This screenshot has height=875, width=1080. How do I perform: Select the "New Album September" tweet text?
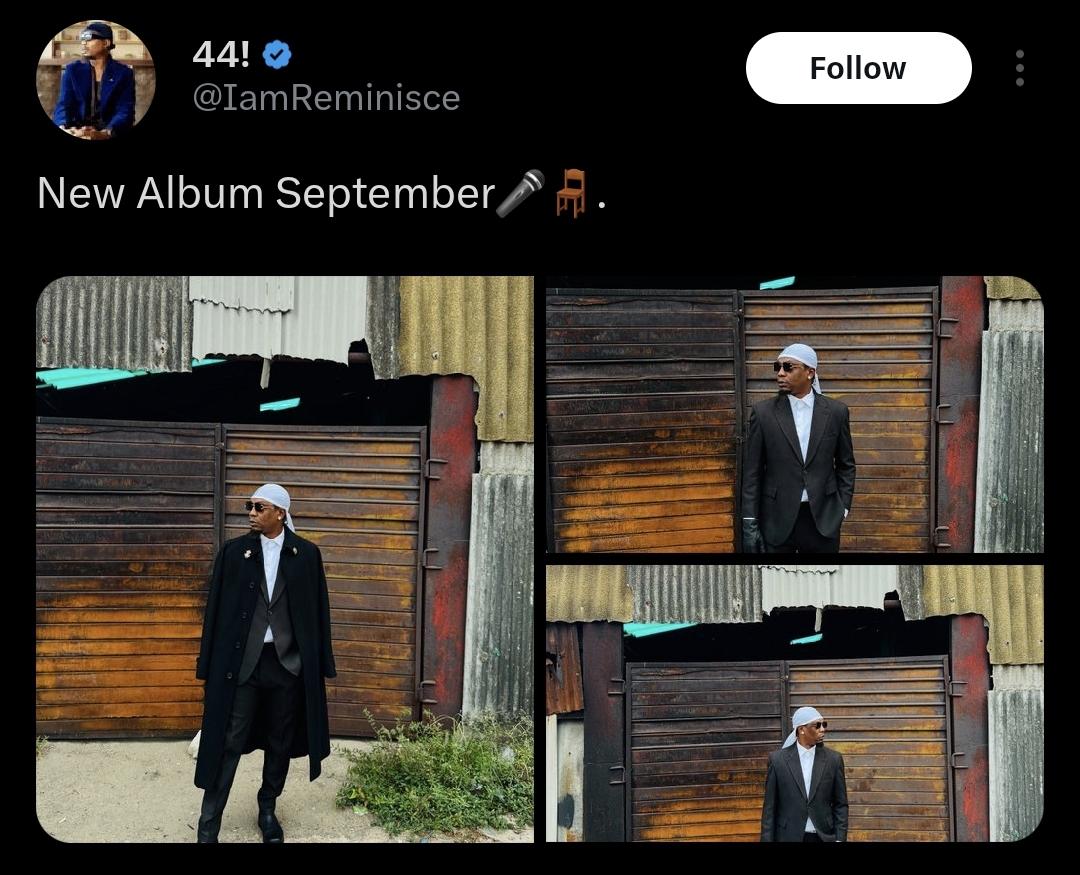pos(266,193)
